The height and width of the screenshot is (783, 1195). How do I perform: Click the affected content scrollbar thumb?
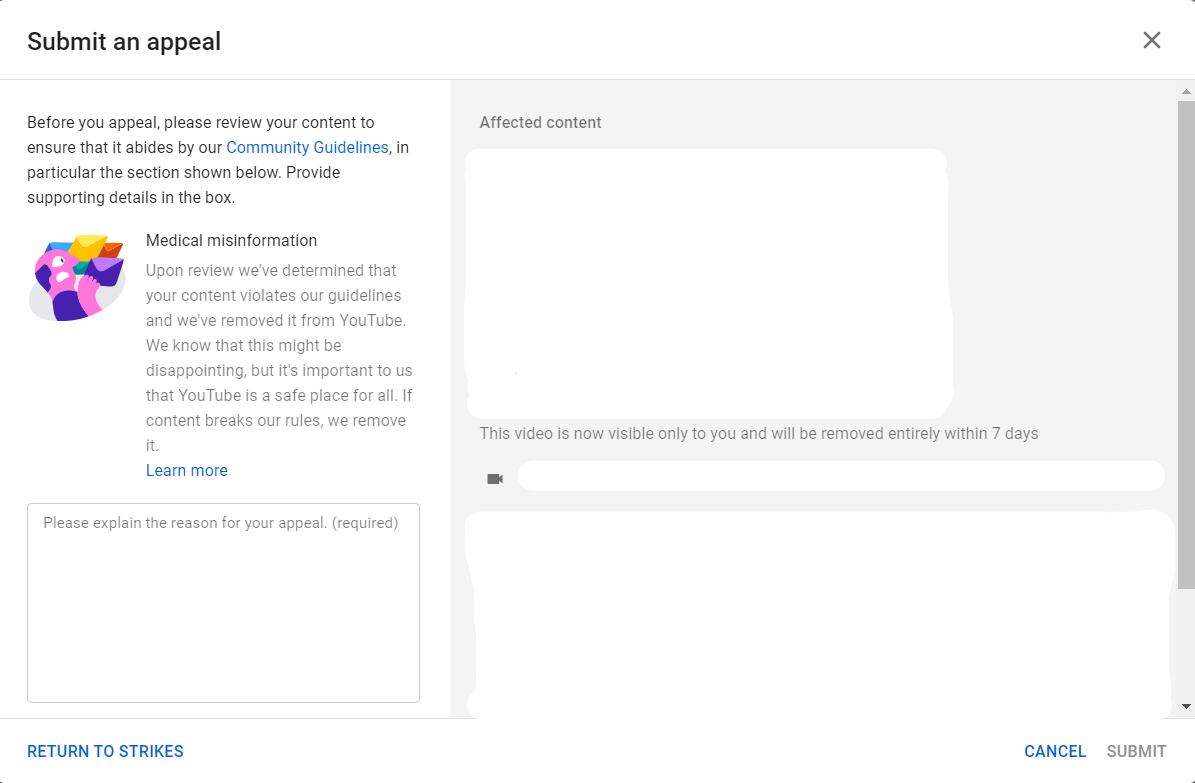(x=1186, y=345)
